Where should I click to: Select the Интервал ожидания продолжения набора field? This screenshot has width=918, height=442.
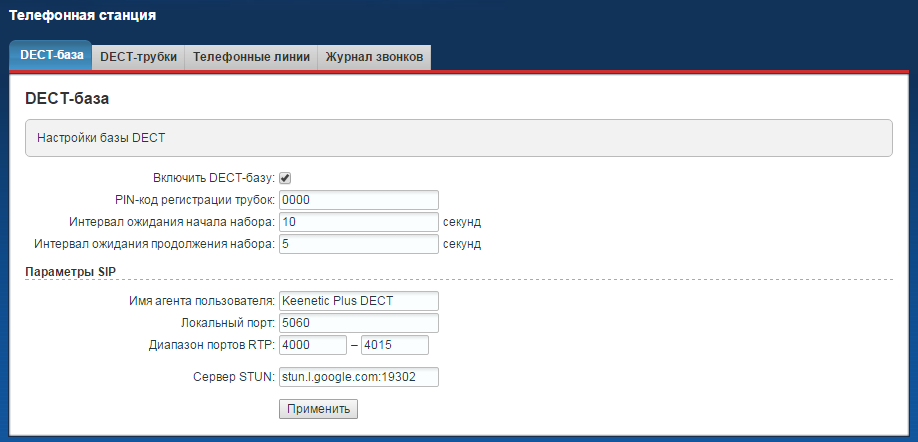coord(359,243)
